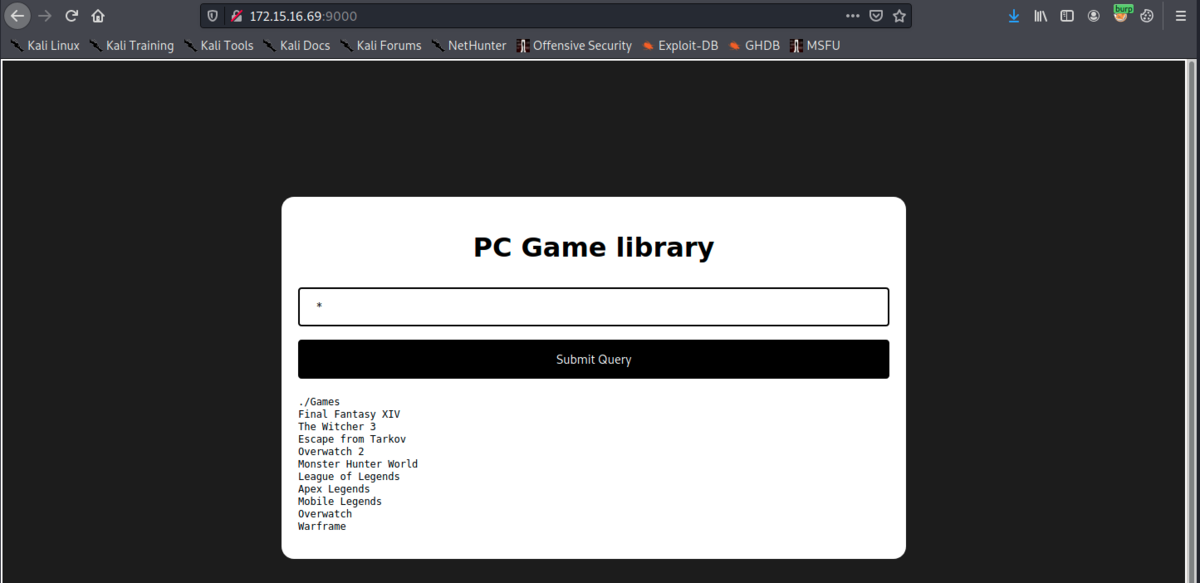
Task: Open the downloads arrow panel
Action: pyautogui.click(x=1014, y=16)
